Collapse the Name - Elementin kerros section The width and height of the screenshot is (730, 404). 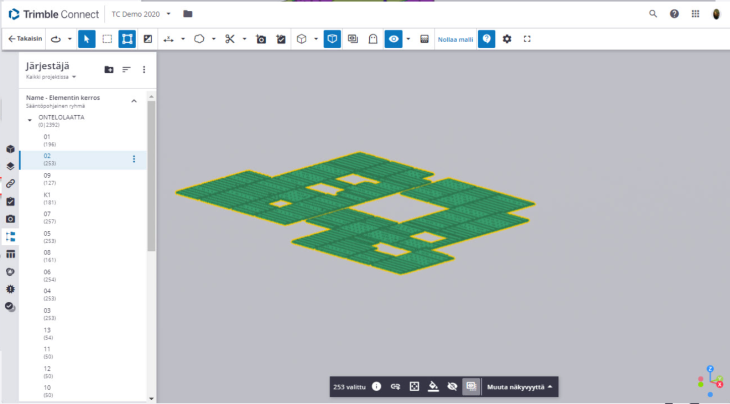134,100
